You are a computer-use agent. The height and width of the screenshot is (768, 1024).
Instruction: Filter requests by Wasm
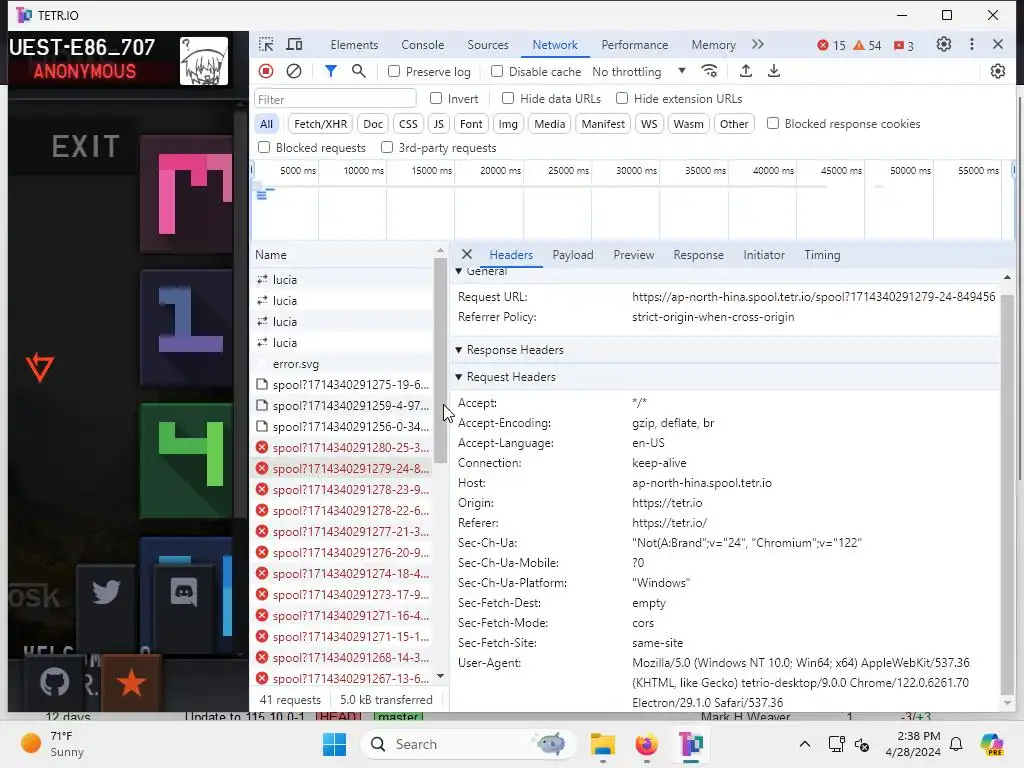[x=688, y=123]
